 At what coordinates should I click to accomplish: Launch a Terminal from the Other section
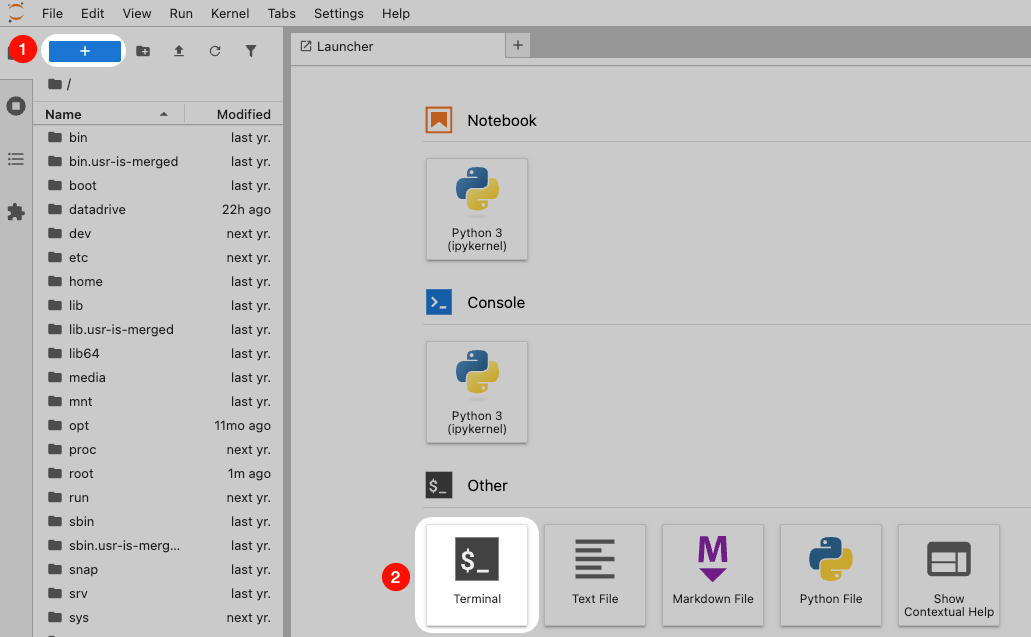(477, 575)
